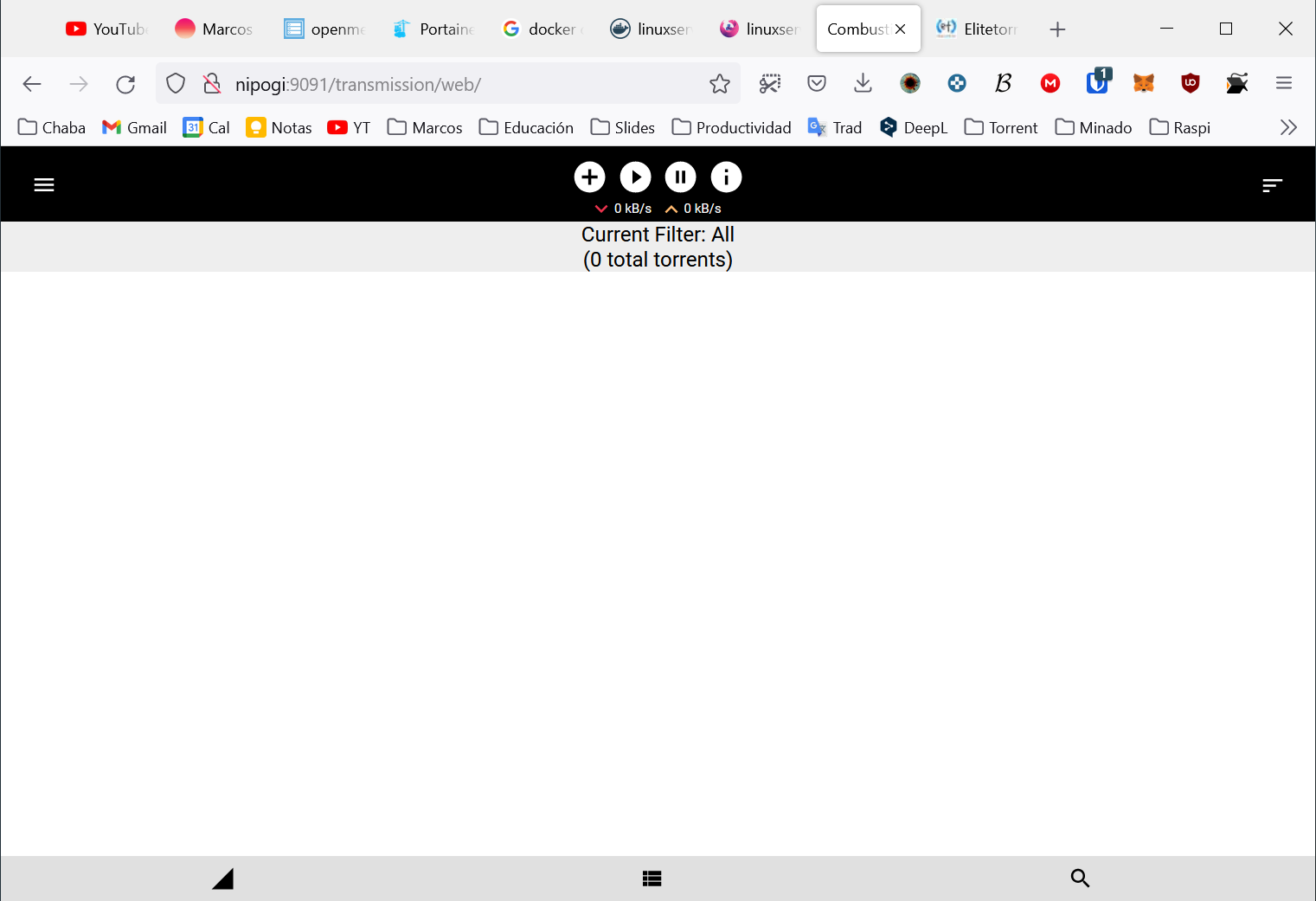
Task: Open the MetaMask fox extension
Action: tap(1144, 83)
